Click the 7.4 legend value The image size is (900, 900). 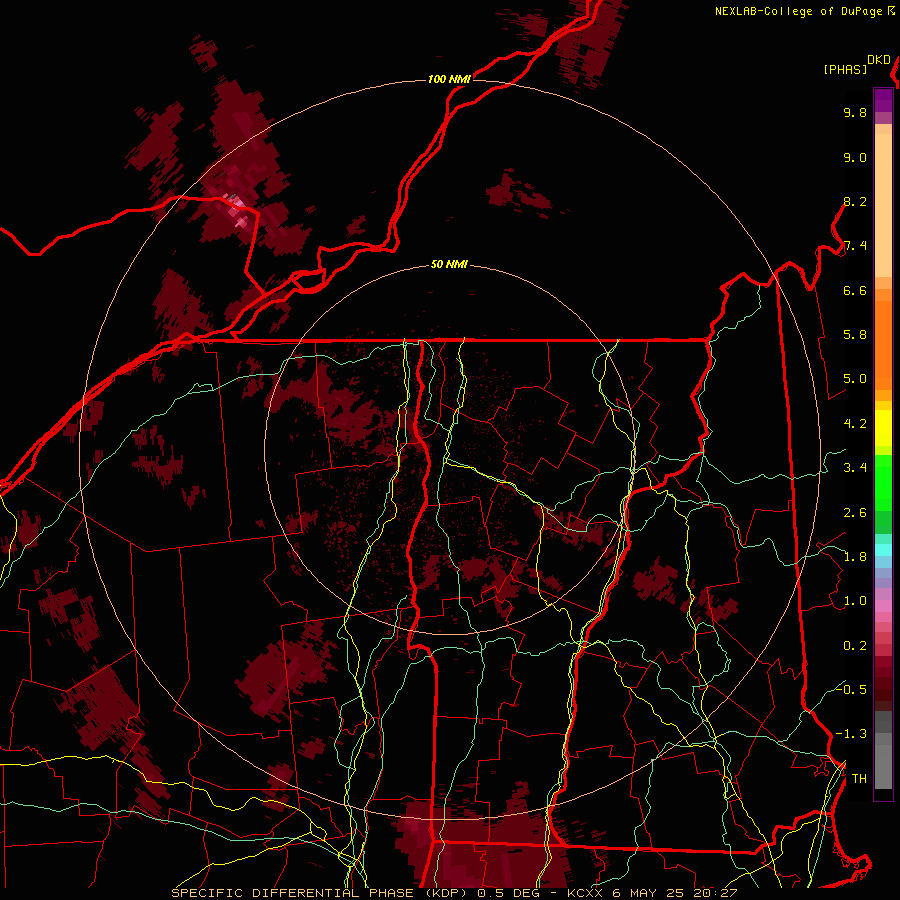(855, 246)
